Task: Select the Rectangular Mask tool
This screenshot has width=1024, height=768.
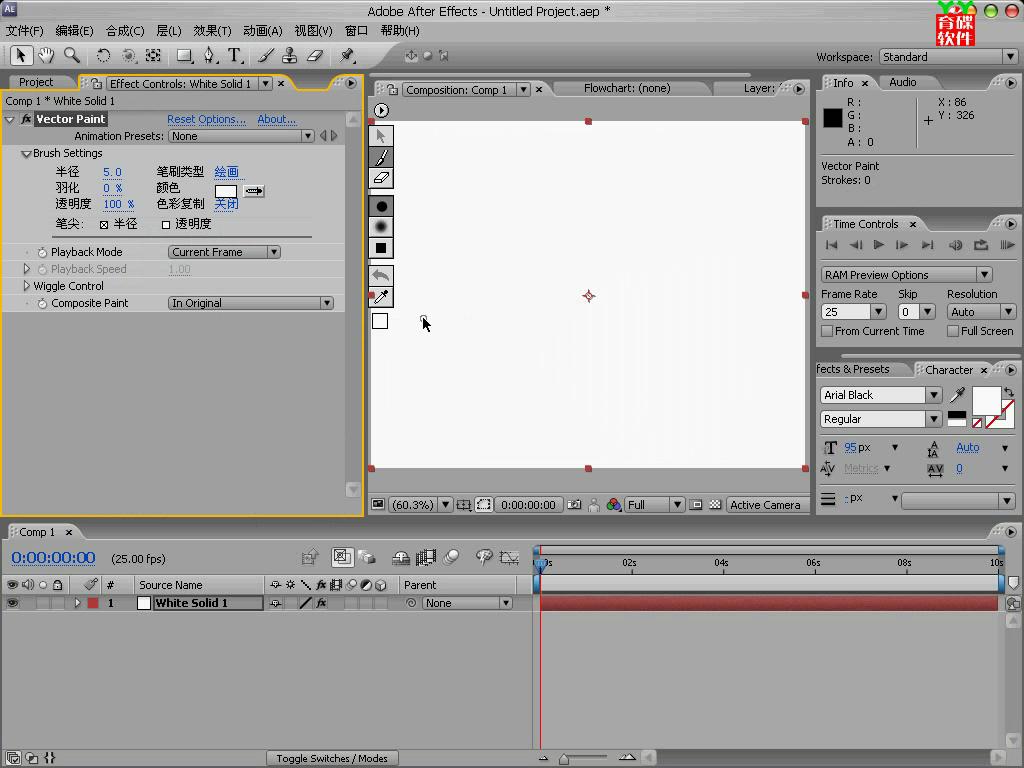Action: (185, 56)
